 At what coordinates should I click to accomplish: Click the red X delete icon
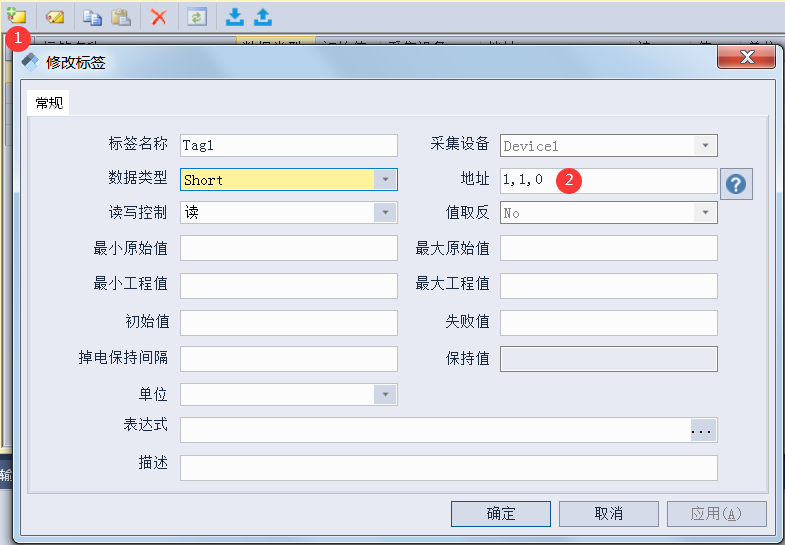159,17
